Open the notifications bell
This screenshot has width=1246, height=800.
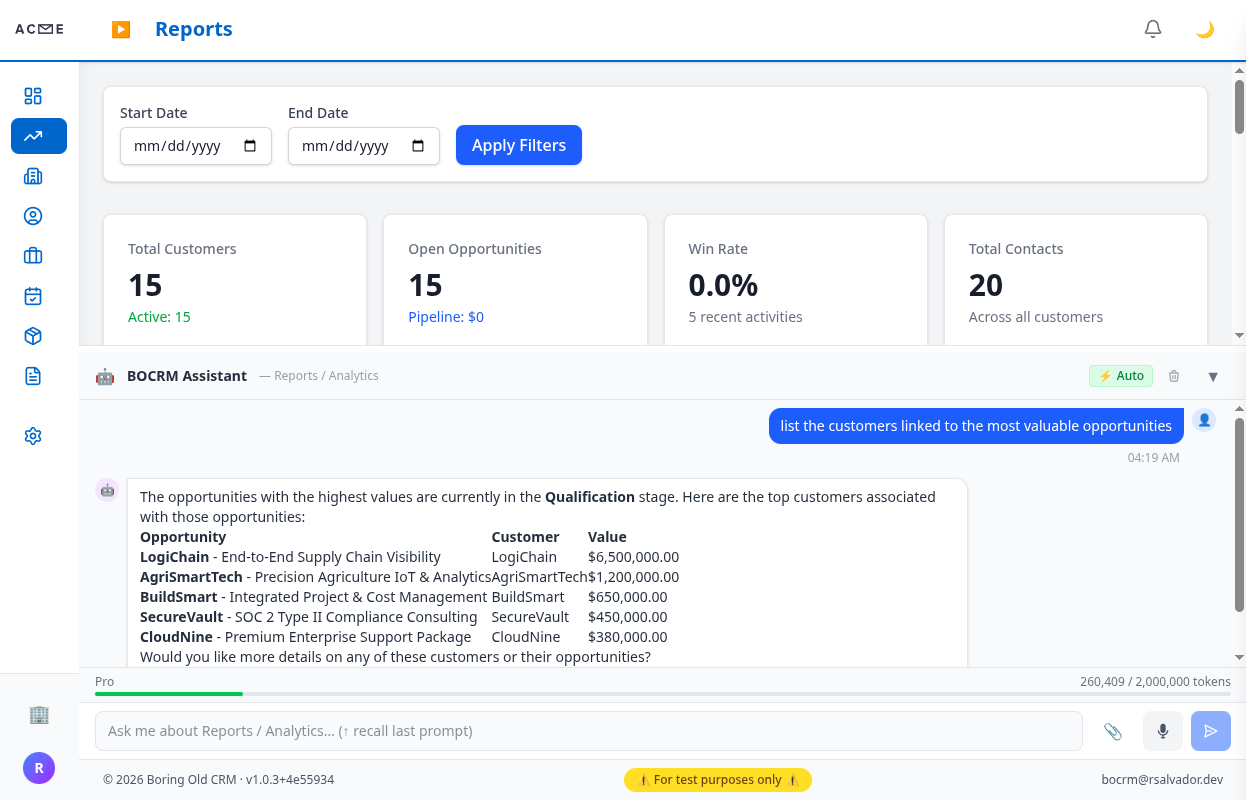(1152, 29)
